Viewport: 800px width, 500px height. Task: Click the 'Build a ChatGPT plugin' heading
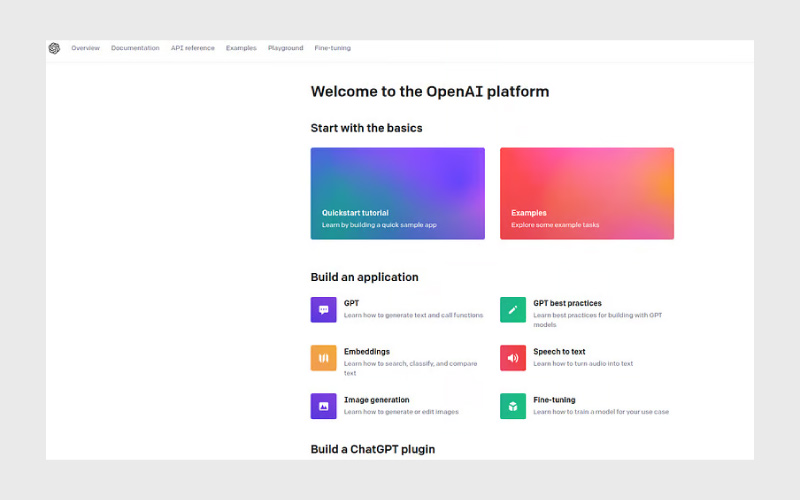point(373,449)
